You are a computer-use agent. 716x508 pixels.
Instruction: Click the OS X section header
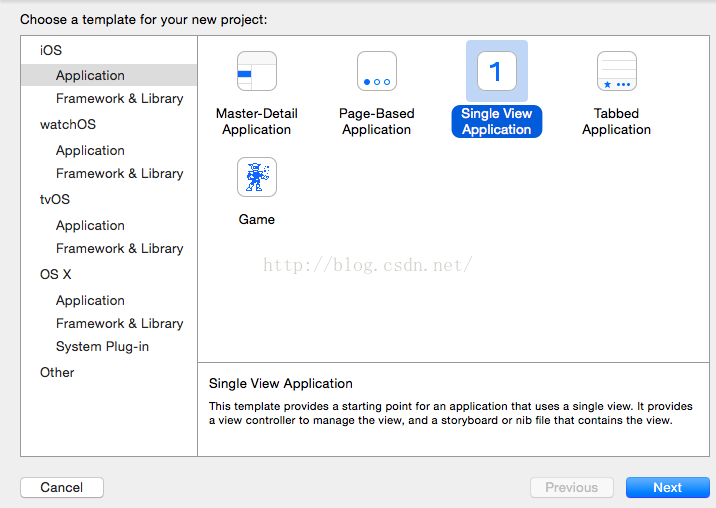tap(56, 274)
